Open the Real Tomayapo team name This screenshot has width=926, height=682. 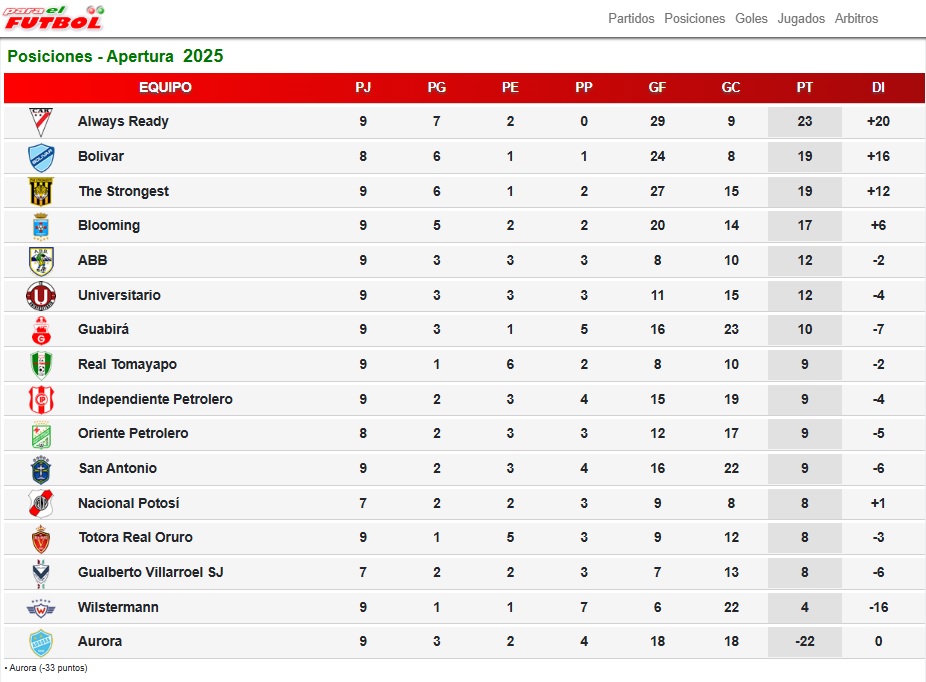127,364
